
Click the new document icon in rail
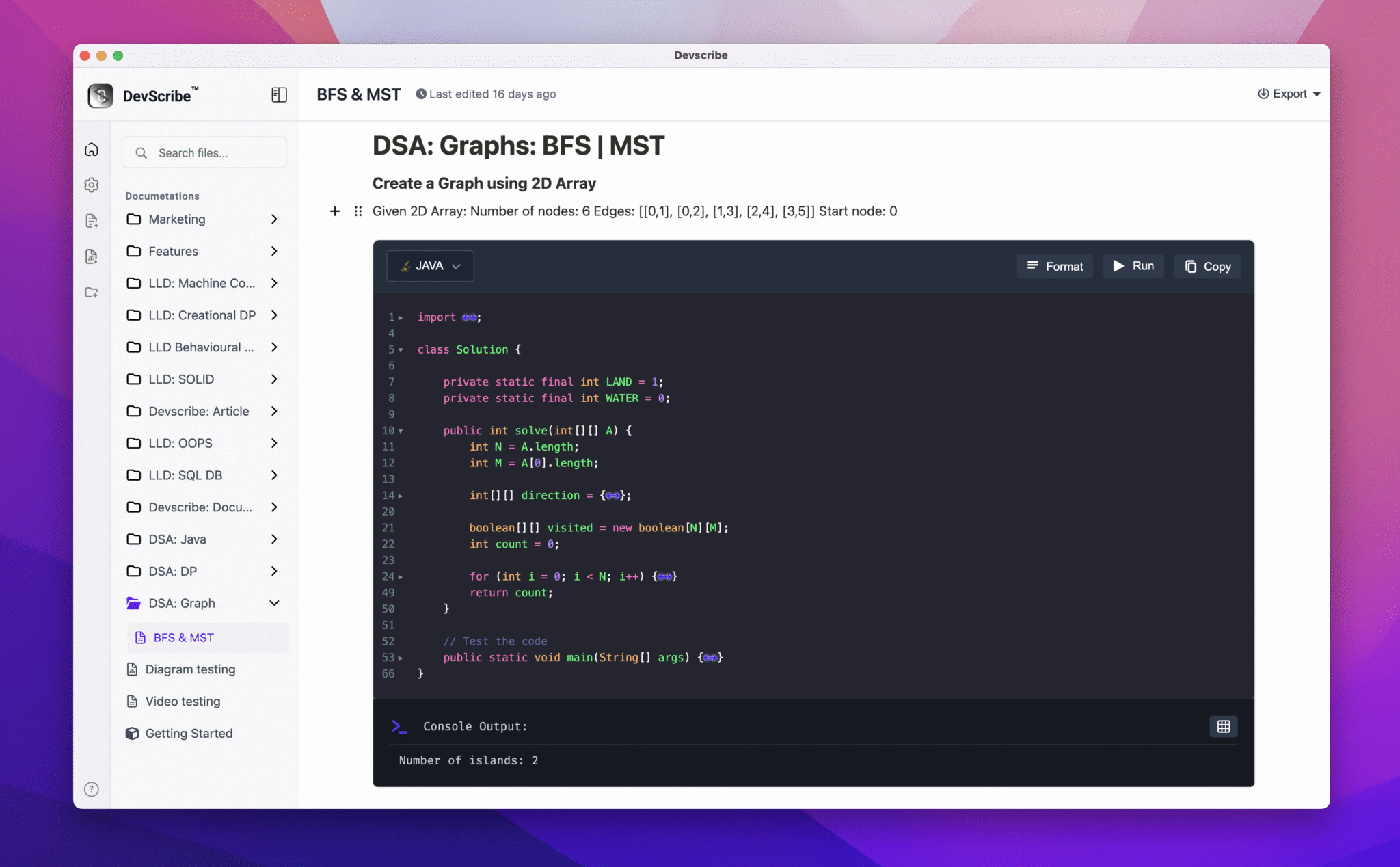coord(92,220)
